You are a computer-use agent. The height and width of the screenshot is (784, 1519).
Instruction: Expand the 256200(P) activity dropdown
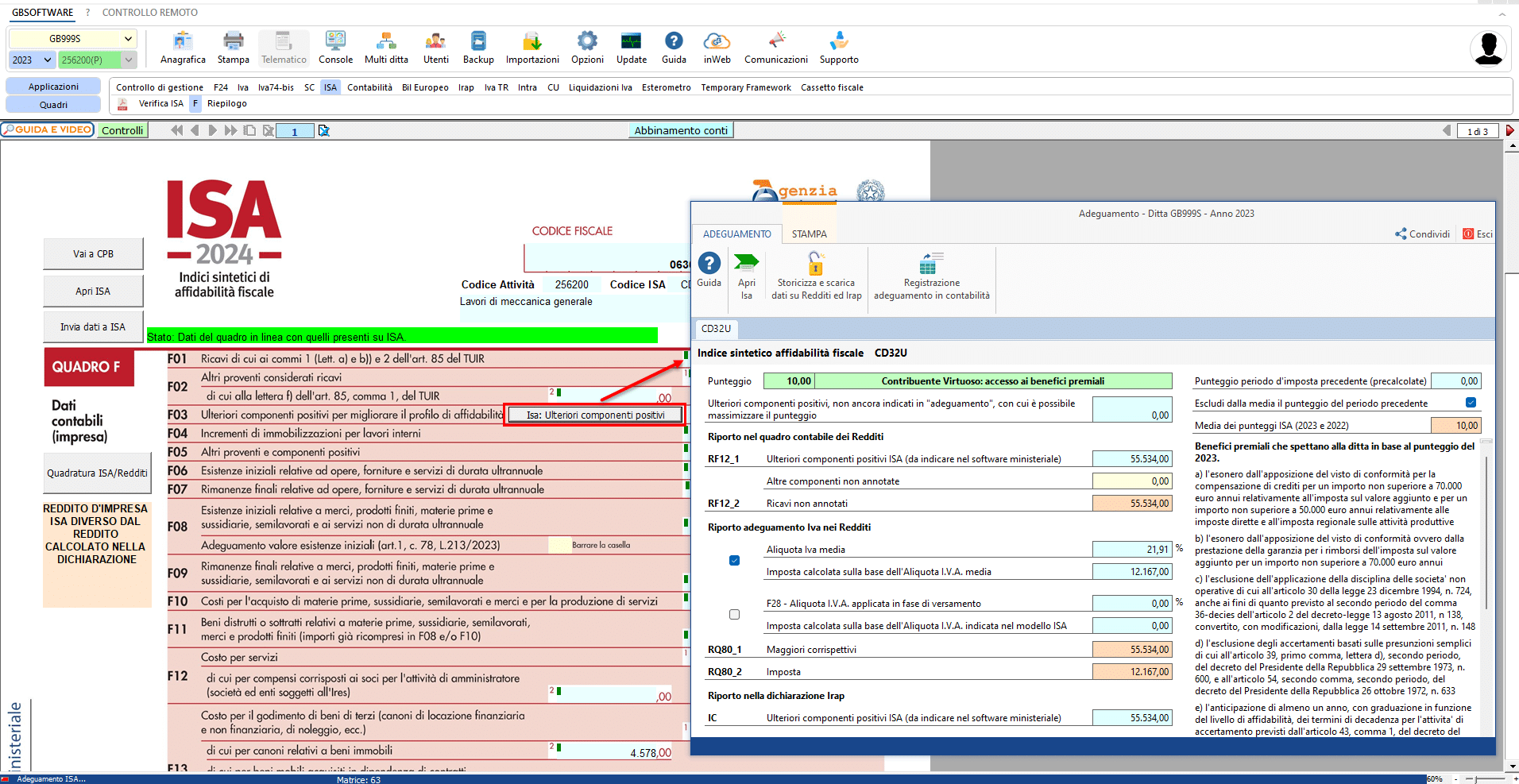tap(128, 60)
